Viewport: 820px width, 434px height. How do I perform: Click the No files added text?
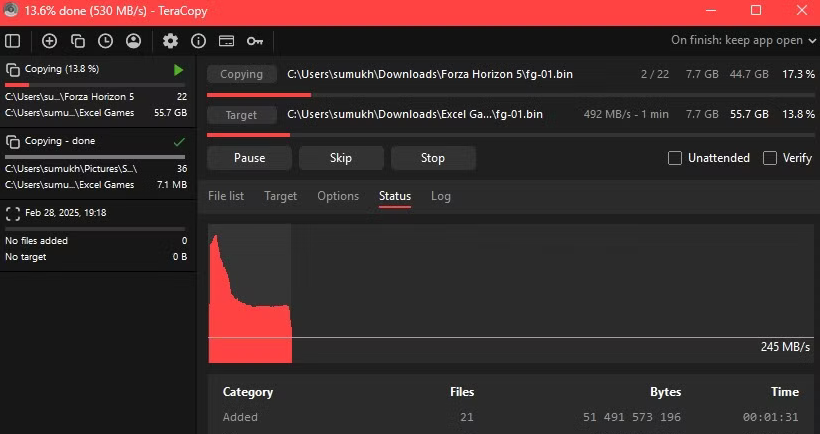click(36, 241)
